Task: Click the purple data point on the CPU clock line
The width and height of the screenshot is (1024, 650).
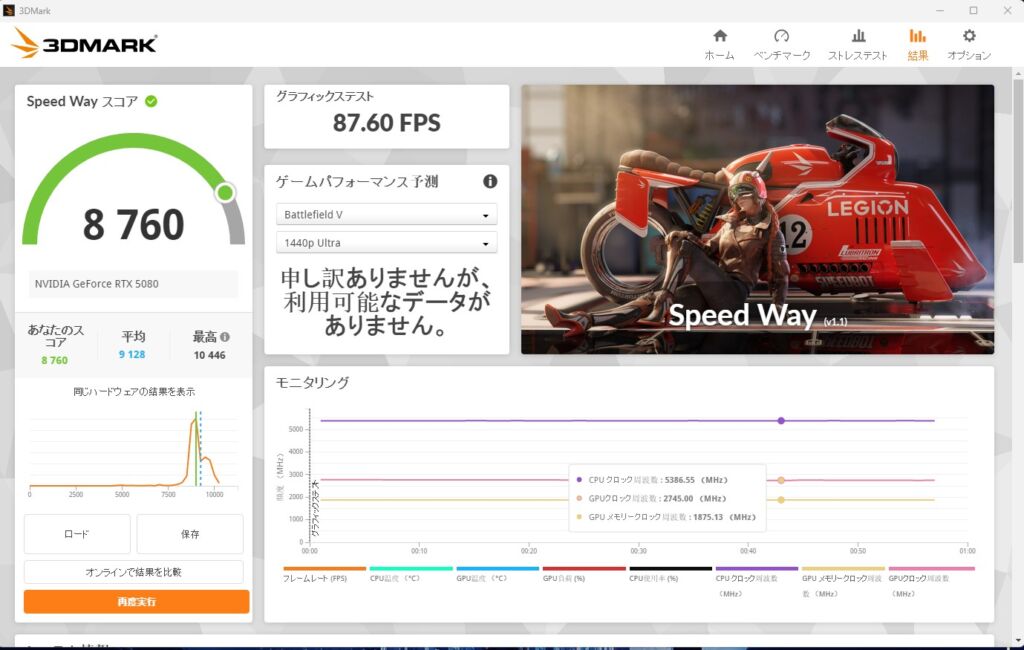Action: click(781, 421)
